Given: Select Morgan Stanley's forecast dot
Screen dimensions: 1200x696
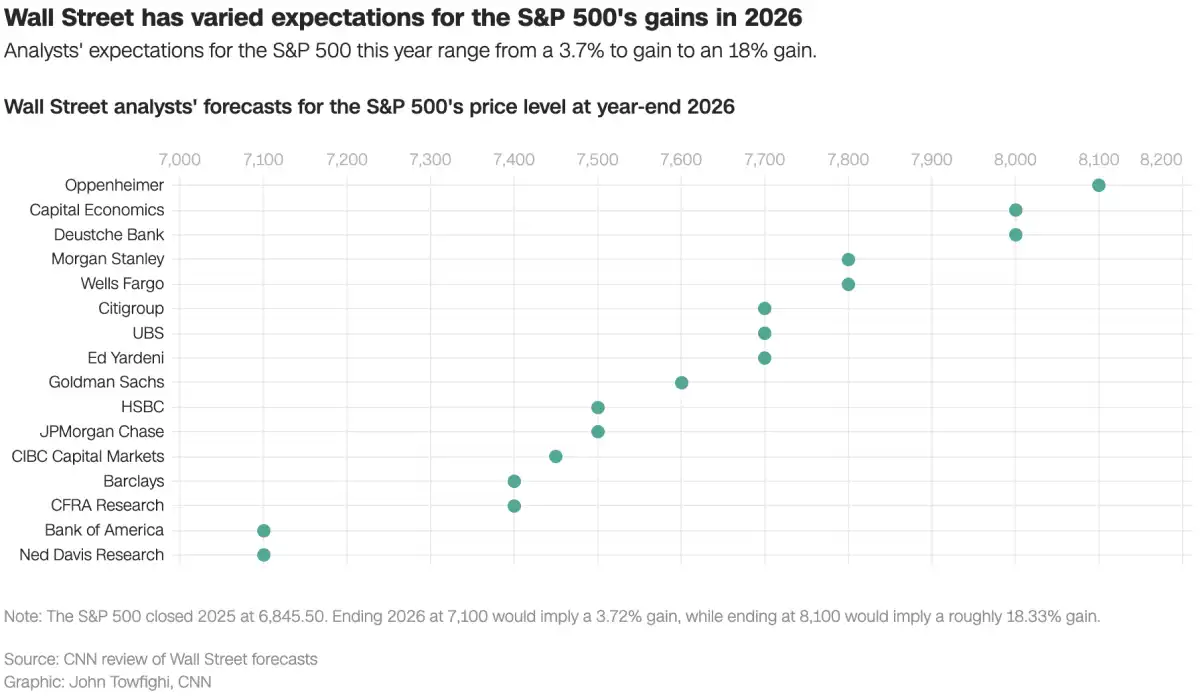Looking at the screenshot, I should [848, 260].
